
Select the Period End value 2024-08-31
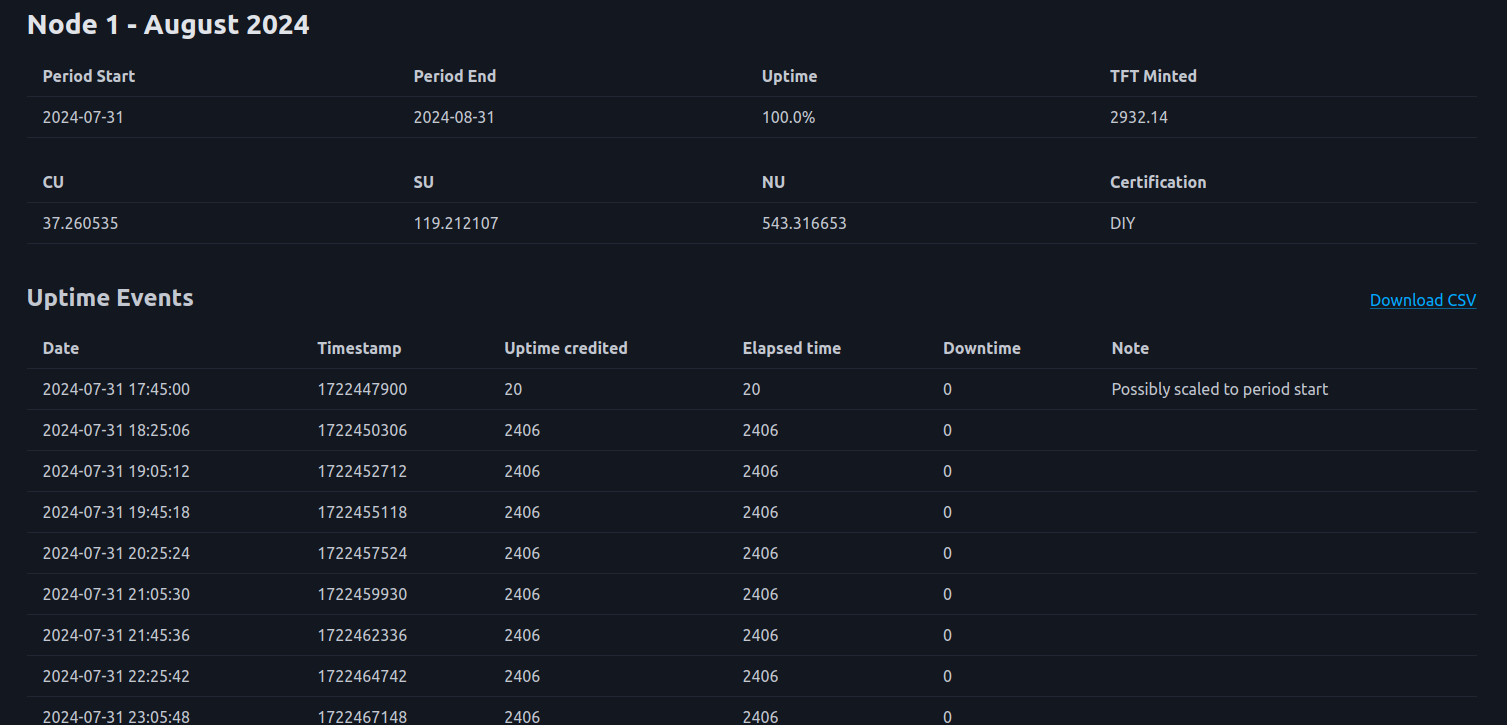point(454,117)
